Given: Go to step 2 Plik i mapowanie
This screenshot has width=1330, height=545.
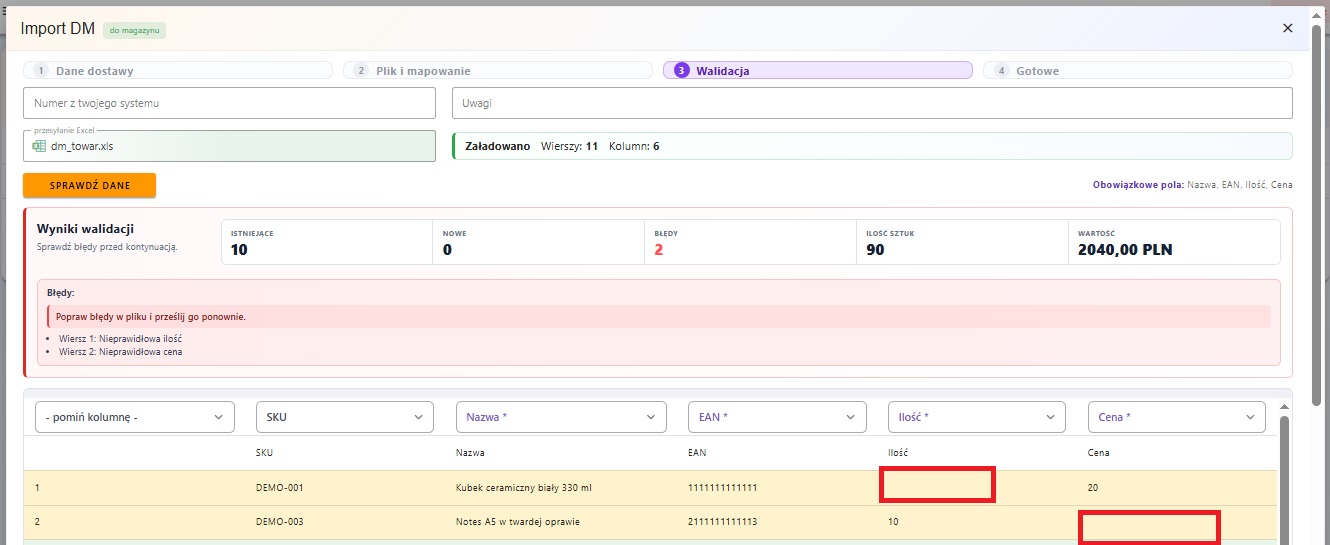Looking at the screenshot, I should (x=497, y=71).
